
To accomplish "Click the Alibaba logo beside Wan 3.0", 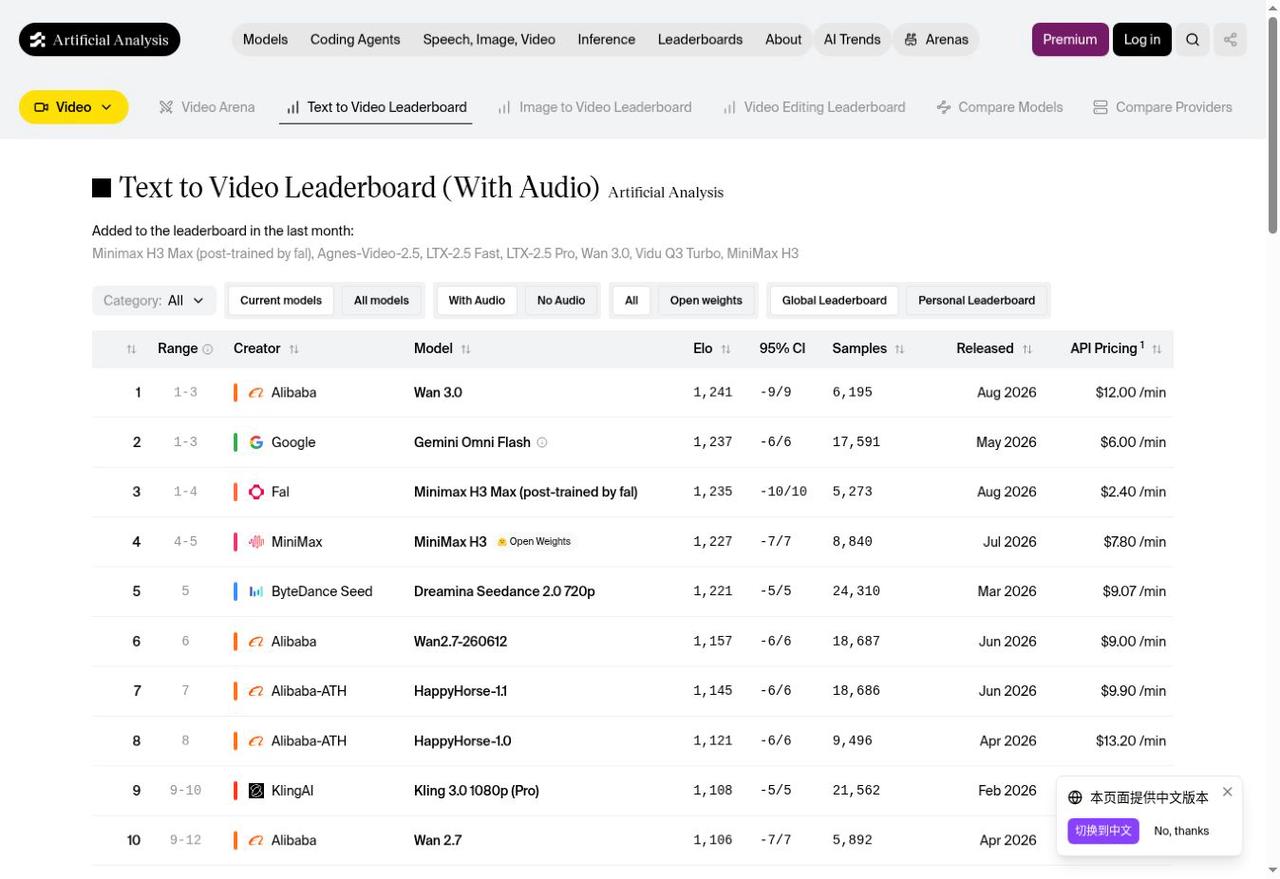I will [x=256, y=393].
